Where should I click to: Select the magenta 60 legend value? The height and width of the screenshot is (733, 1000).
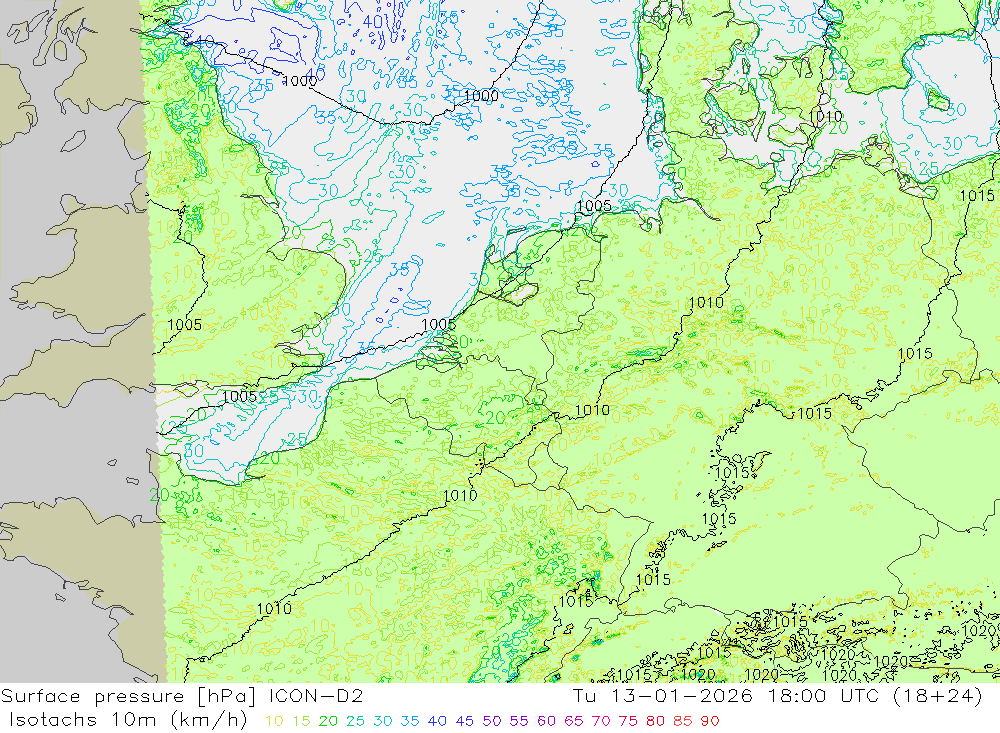546,721
